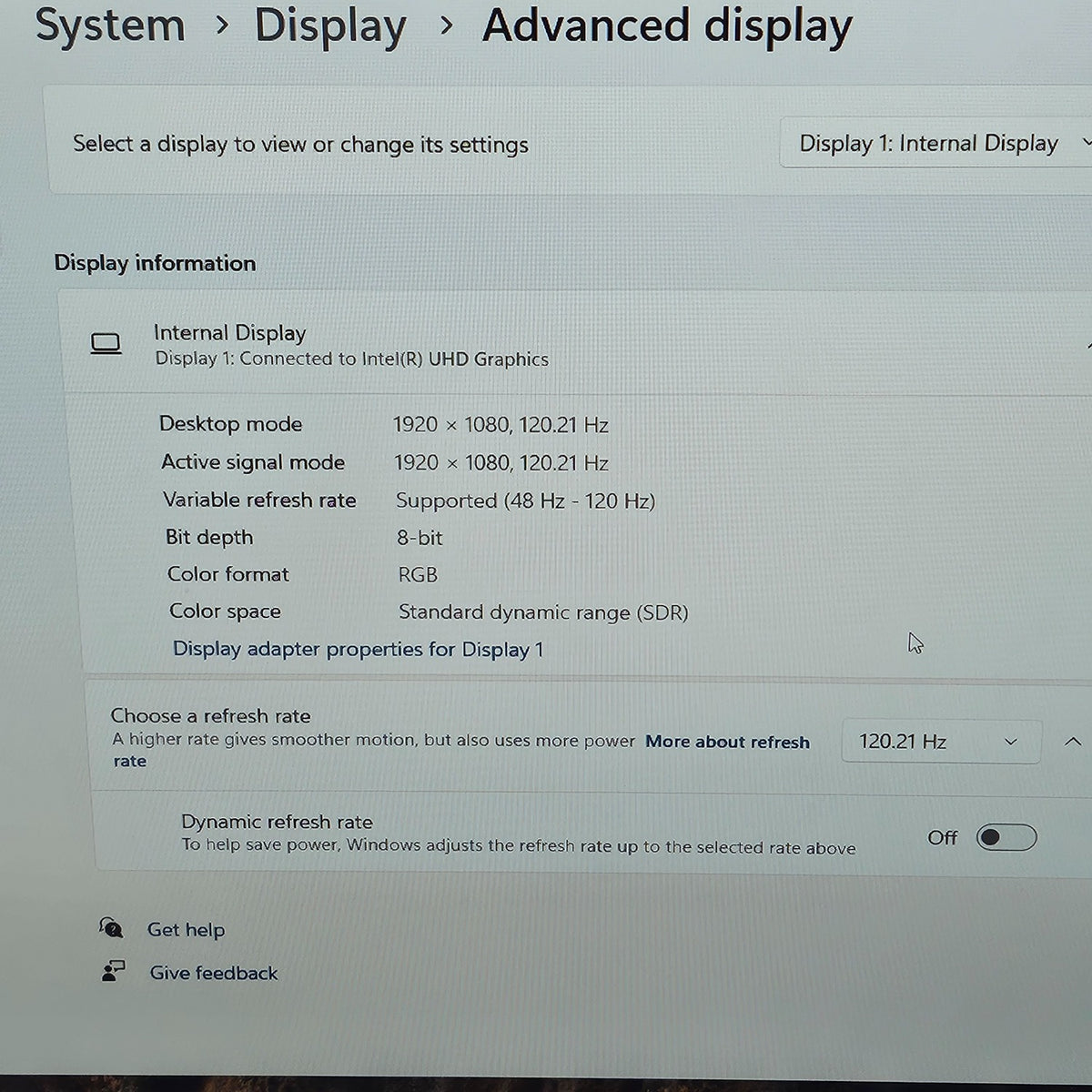This screenshot has width=1092, height=1092.
Task: Open the 120.21 Hz refresh rate dropdown
Action: coord(941,742)
